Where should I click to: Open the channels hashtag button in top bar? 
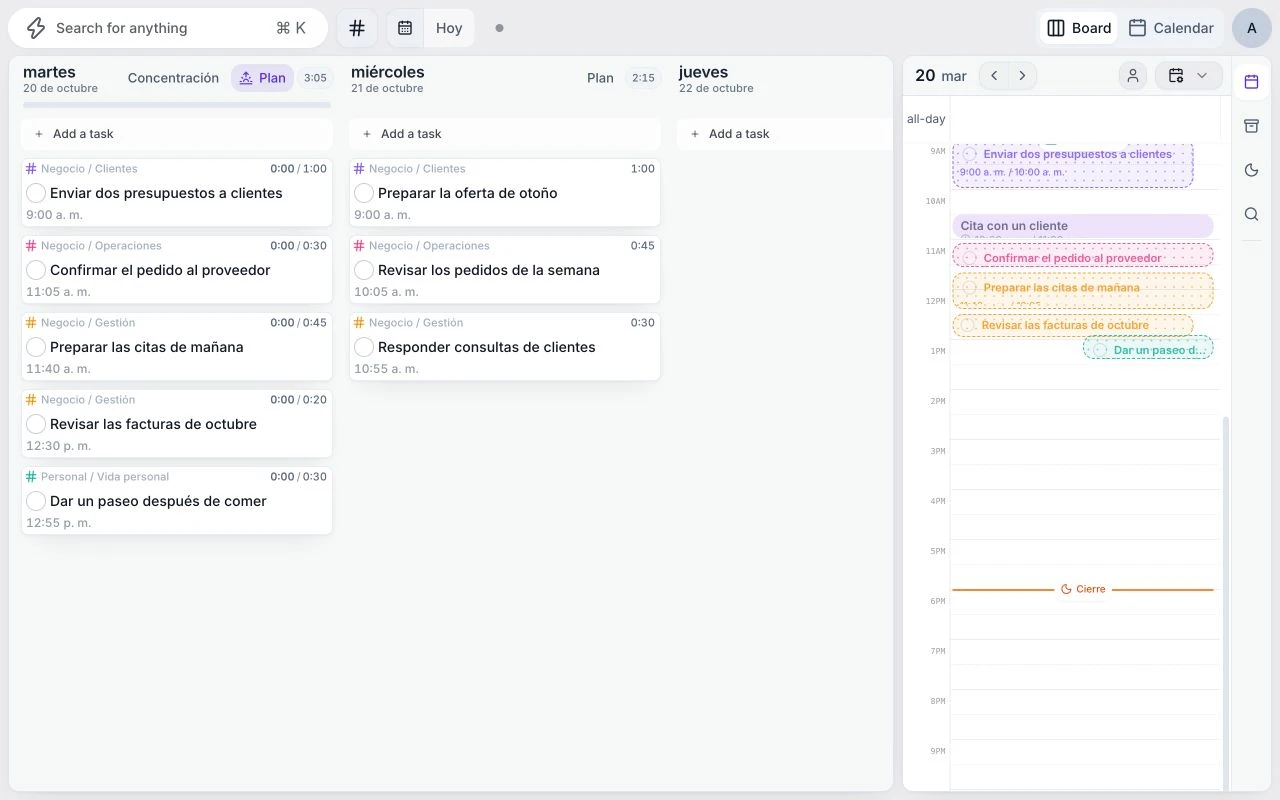357,28
